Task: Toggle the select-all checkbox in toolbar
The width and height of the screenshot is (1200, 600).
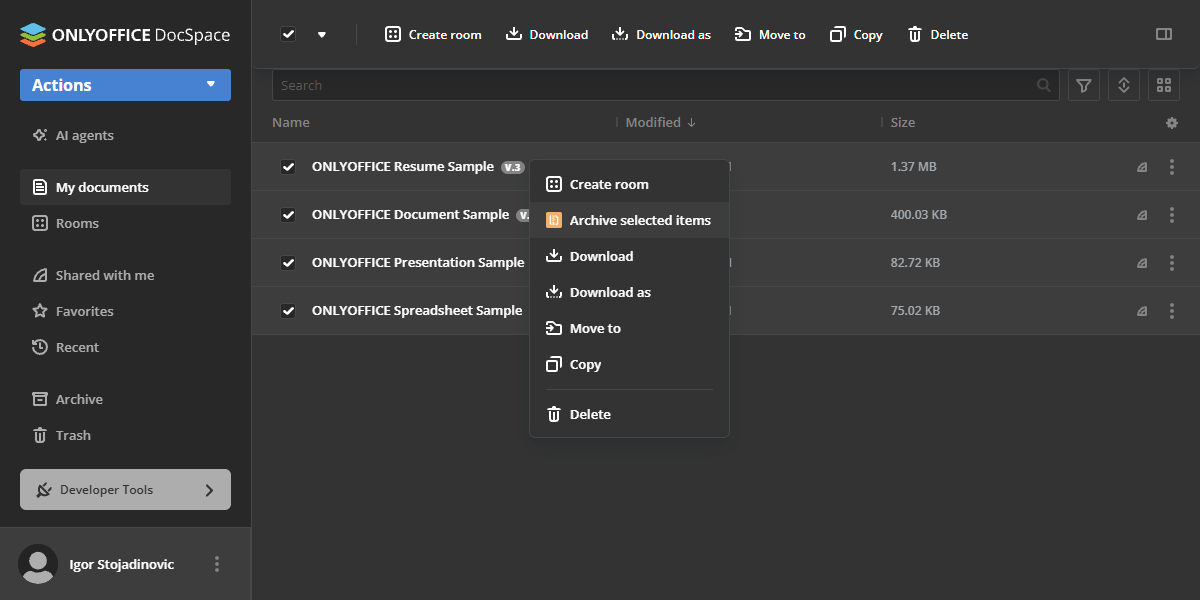Action: pyautogui.click(x=288, y=34)
